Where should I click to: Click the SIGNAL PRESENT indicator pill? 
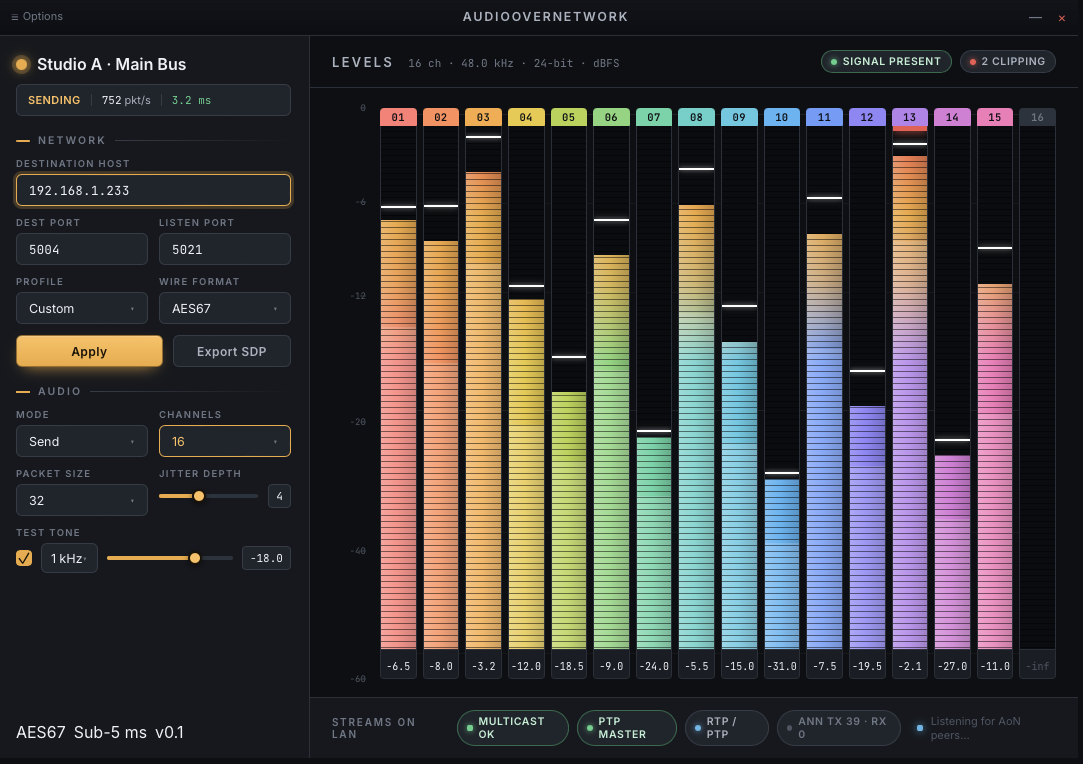click(x=885, y=61)
